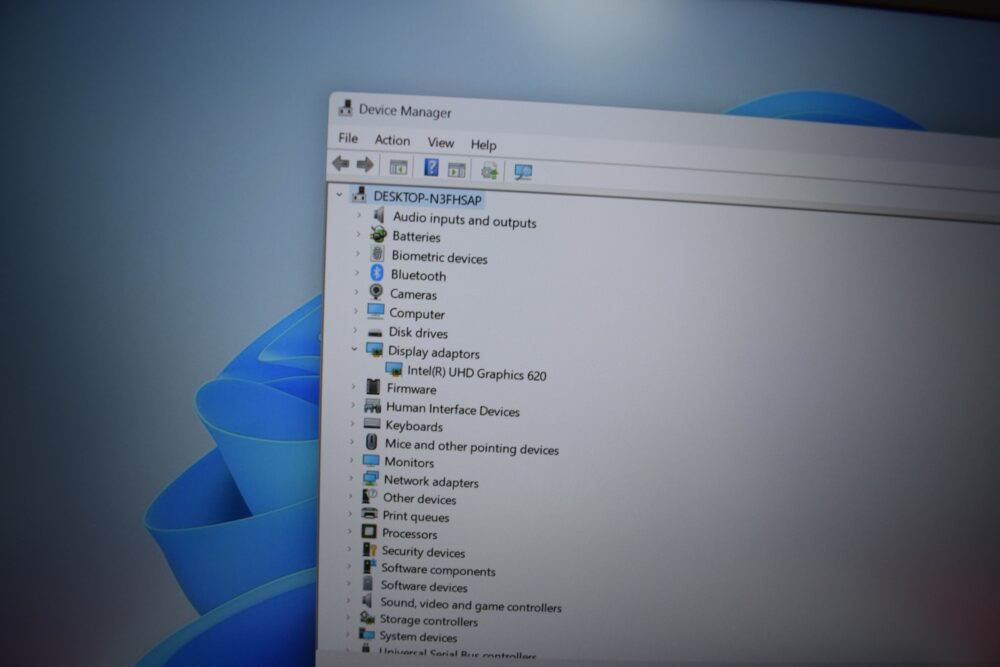
Task: Expand the Keyboards node chevron
Action: [x=352, y=423]
